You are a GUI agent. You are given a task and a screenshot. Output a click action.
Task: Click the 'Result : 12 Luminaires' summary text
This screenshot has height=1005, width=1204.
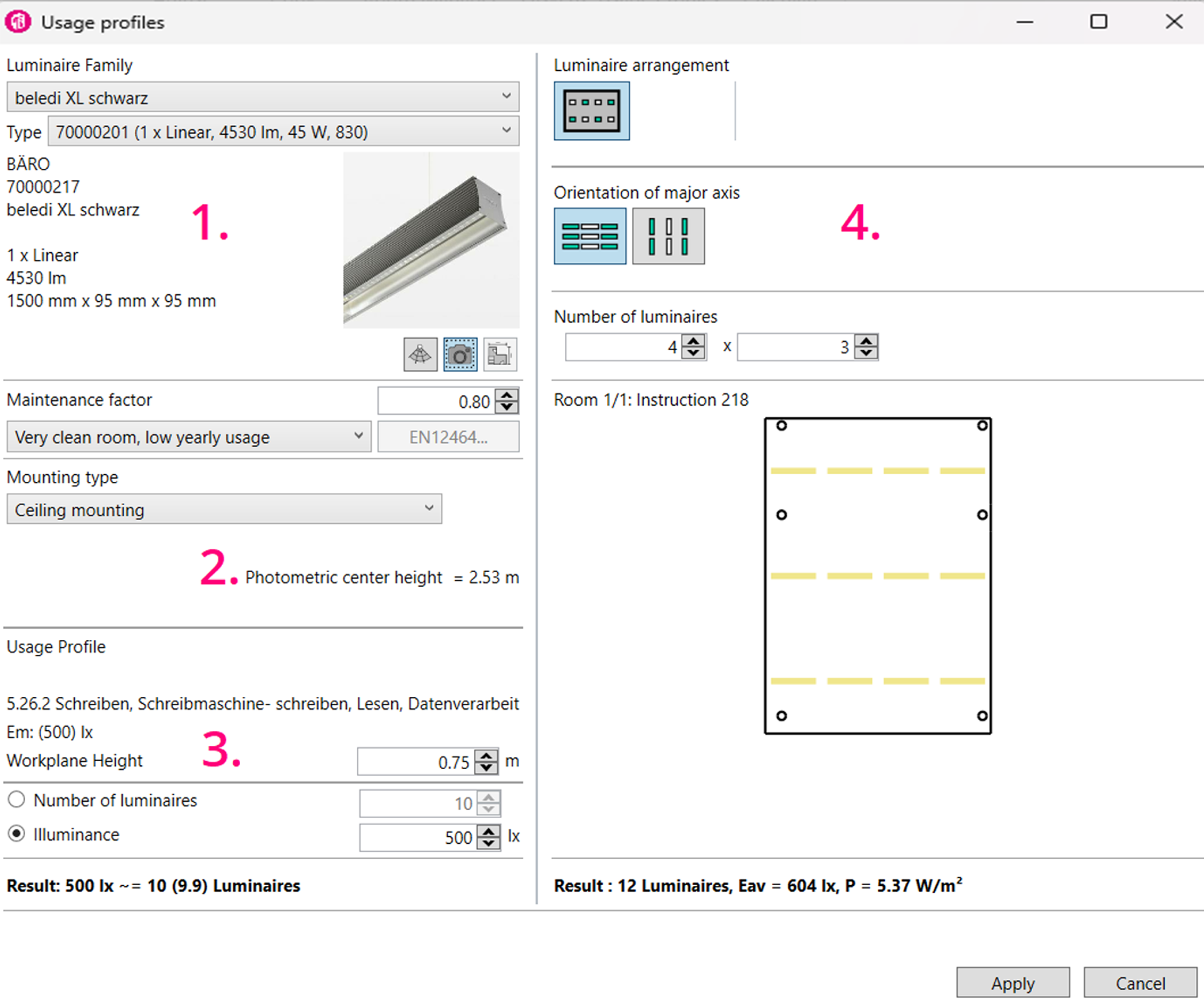pos(758,885)
